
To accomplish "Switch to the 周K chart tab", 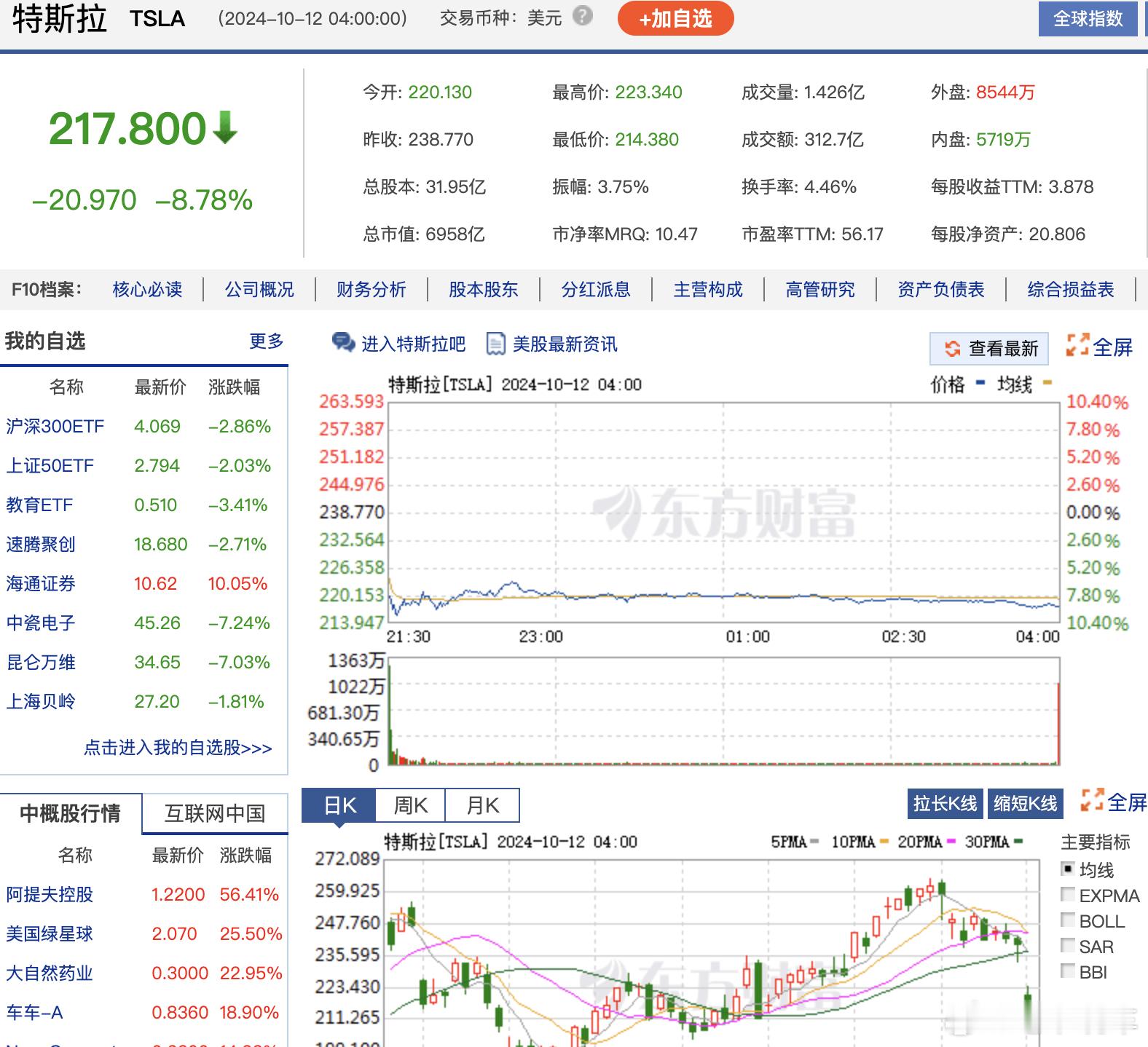I will click(410, 805).
